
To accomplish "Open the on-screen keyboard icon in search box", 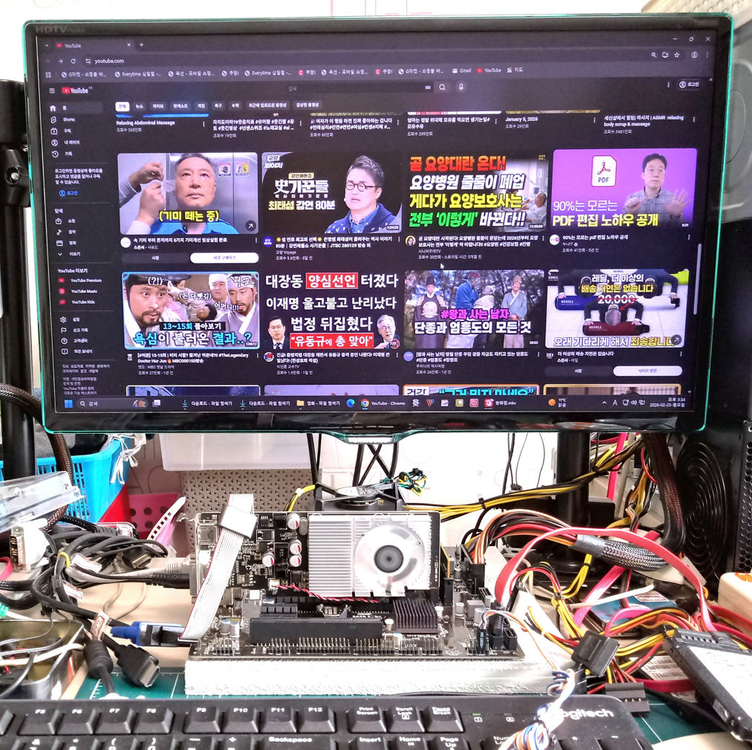I will [x=428, y=87].
